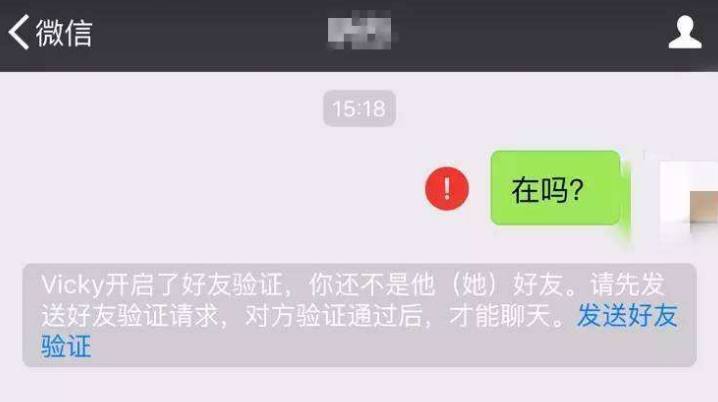Tap the 15:18 timestamp label
Image resolution: width=718 pixels, height=402 pixels.
359,109
